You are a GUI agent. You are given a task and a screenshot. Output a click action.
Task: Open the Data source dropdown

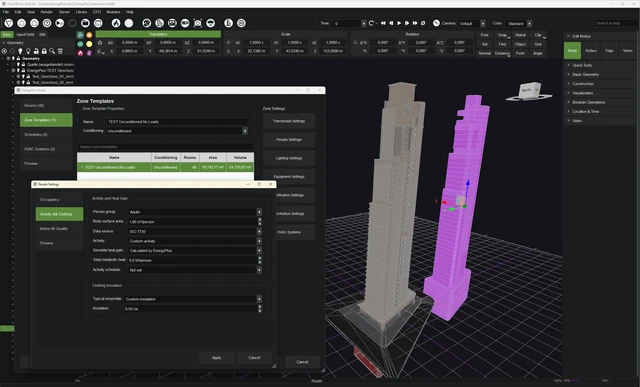195,231
